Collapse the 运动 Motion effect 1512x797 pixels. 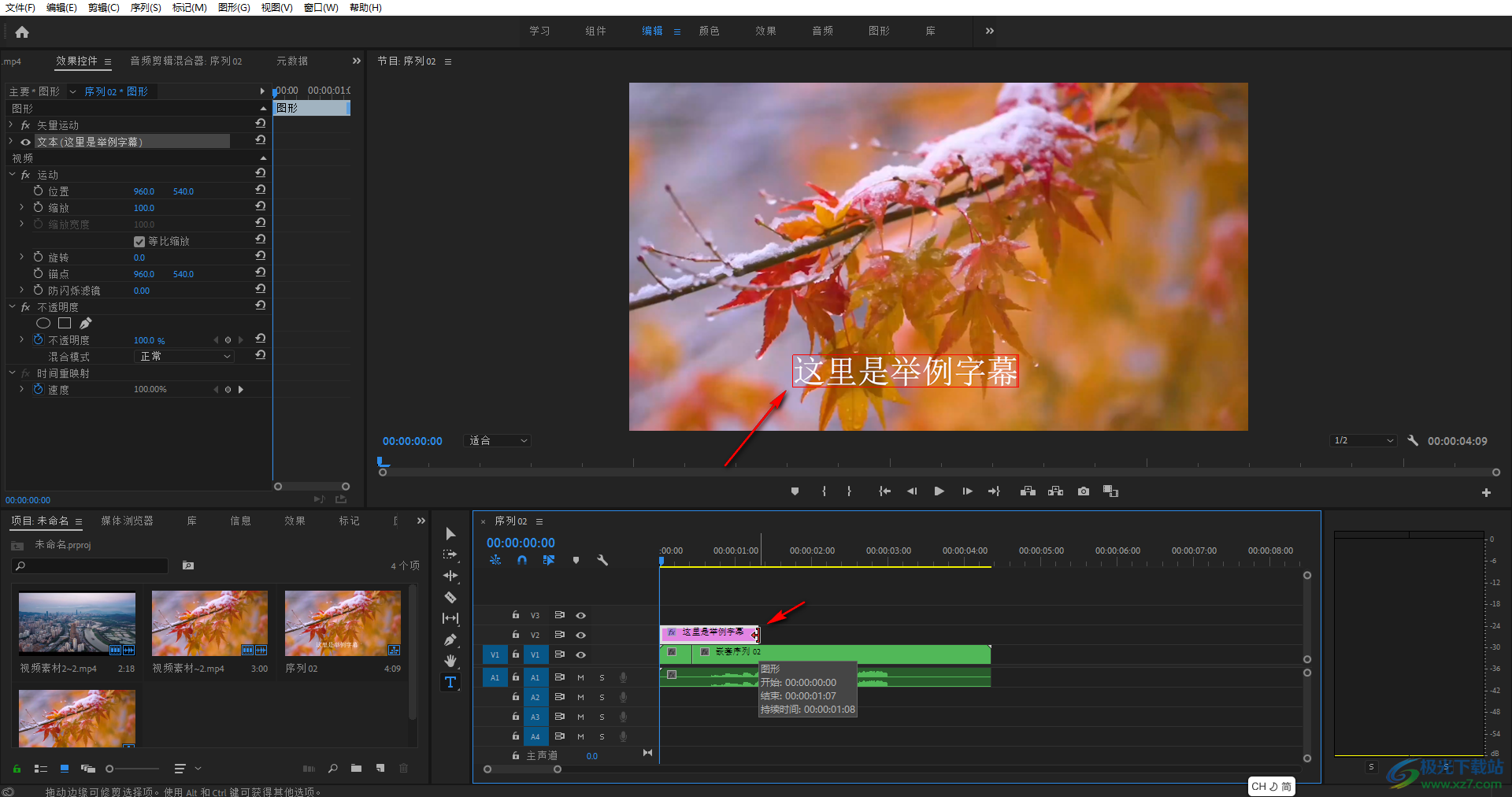pos(12,175)
